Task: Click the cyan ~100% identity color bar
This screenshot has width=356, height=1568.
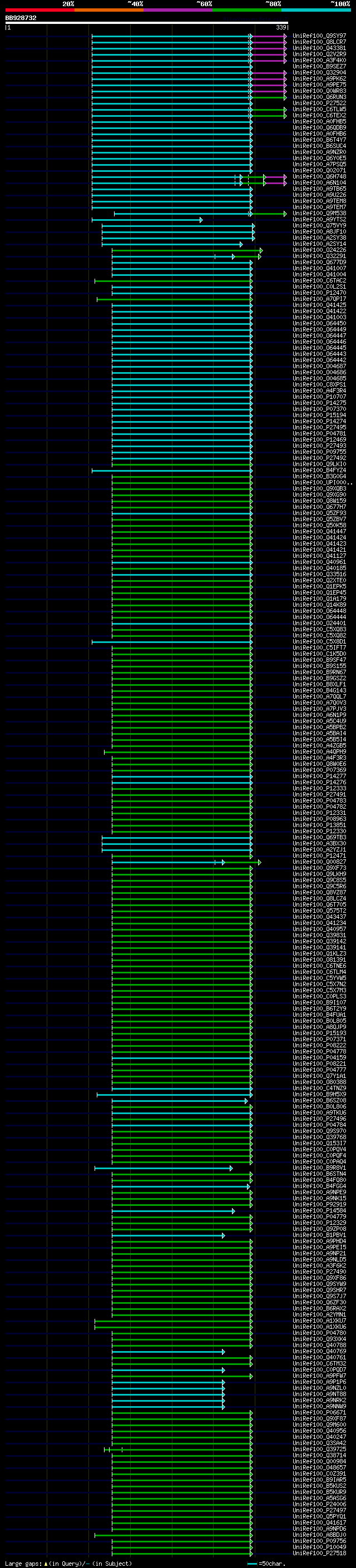Action: point(316,11)
